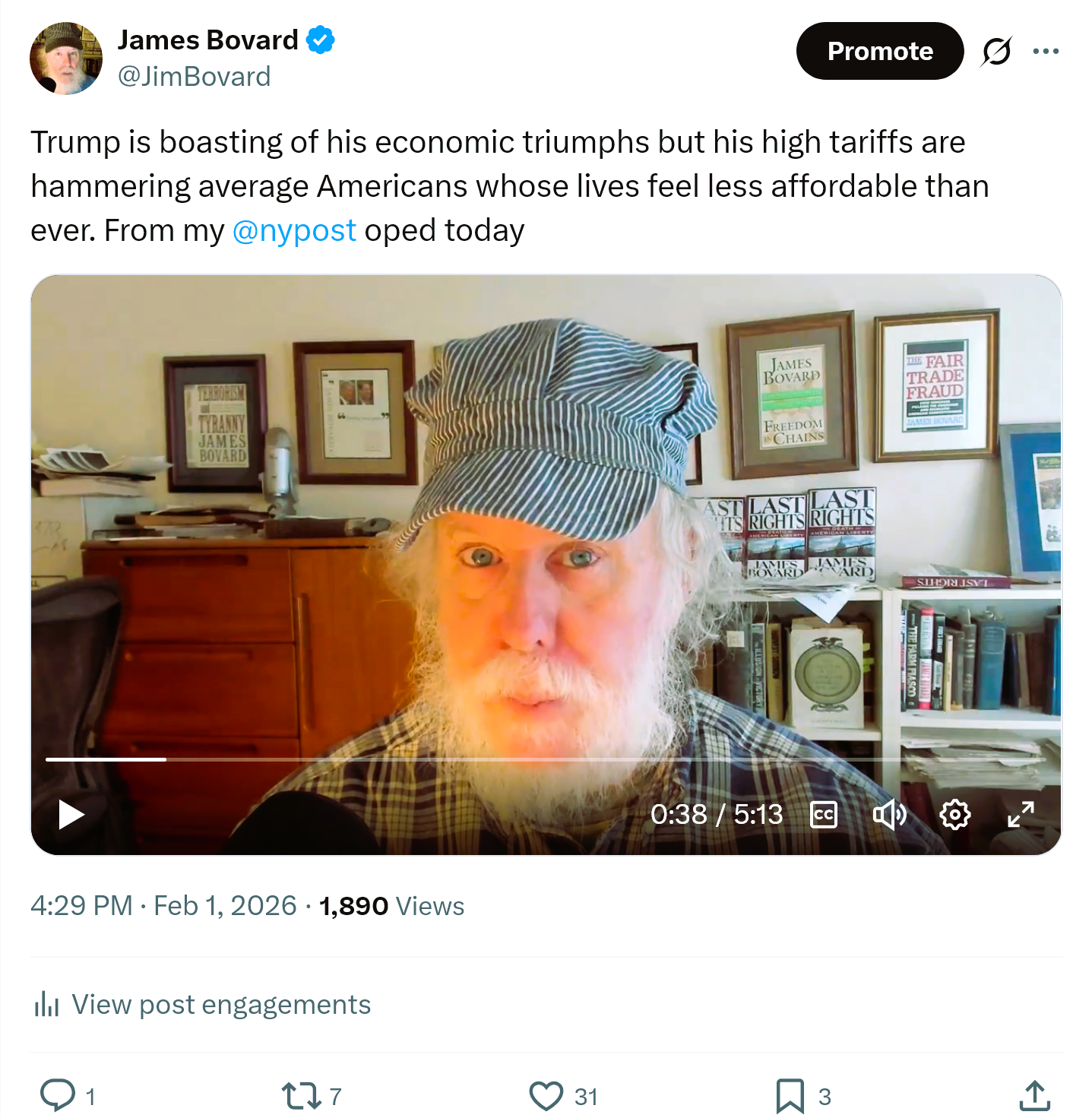Open video settings gear

pos(954,814)
